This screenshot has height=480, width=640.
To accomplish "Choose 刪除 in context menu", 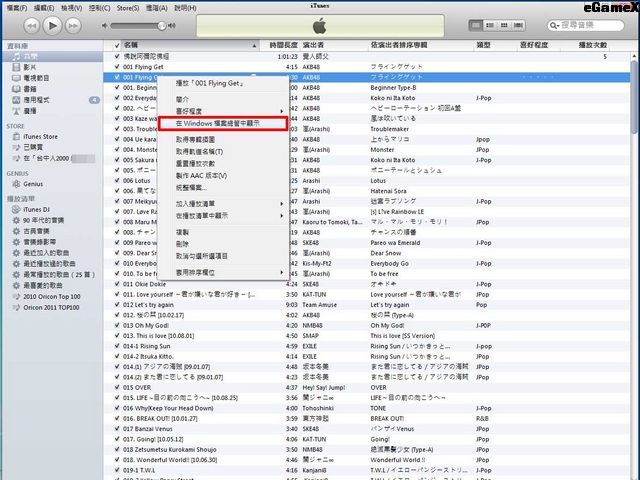I will tap(222, 244).
